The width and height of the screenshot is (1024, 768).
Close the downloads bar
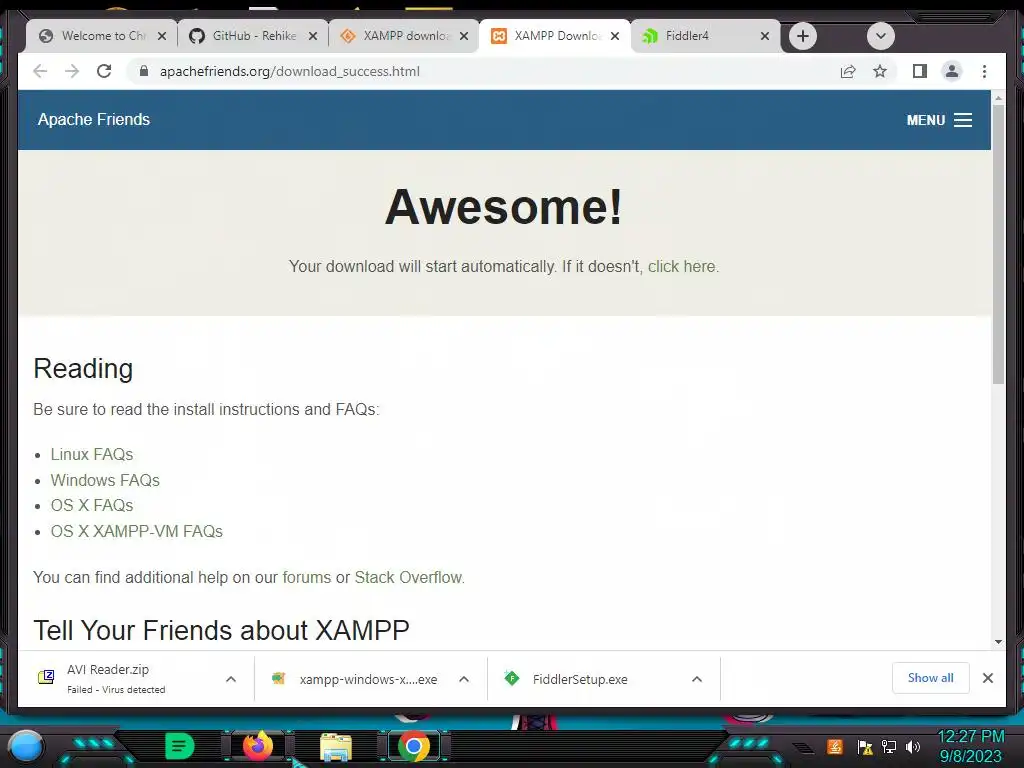[x=987, y=678]
